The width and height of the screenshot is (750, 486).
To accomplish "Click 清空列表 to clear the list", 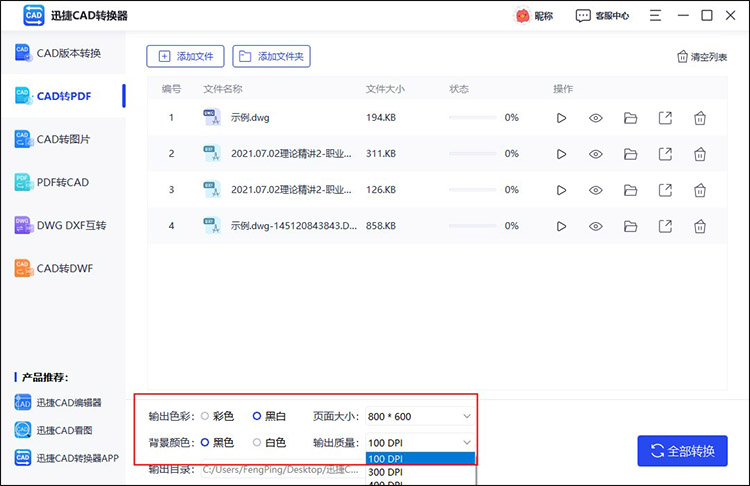I will pyautogui.click(x=702, y=57).
